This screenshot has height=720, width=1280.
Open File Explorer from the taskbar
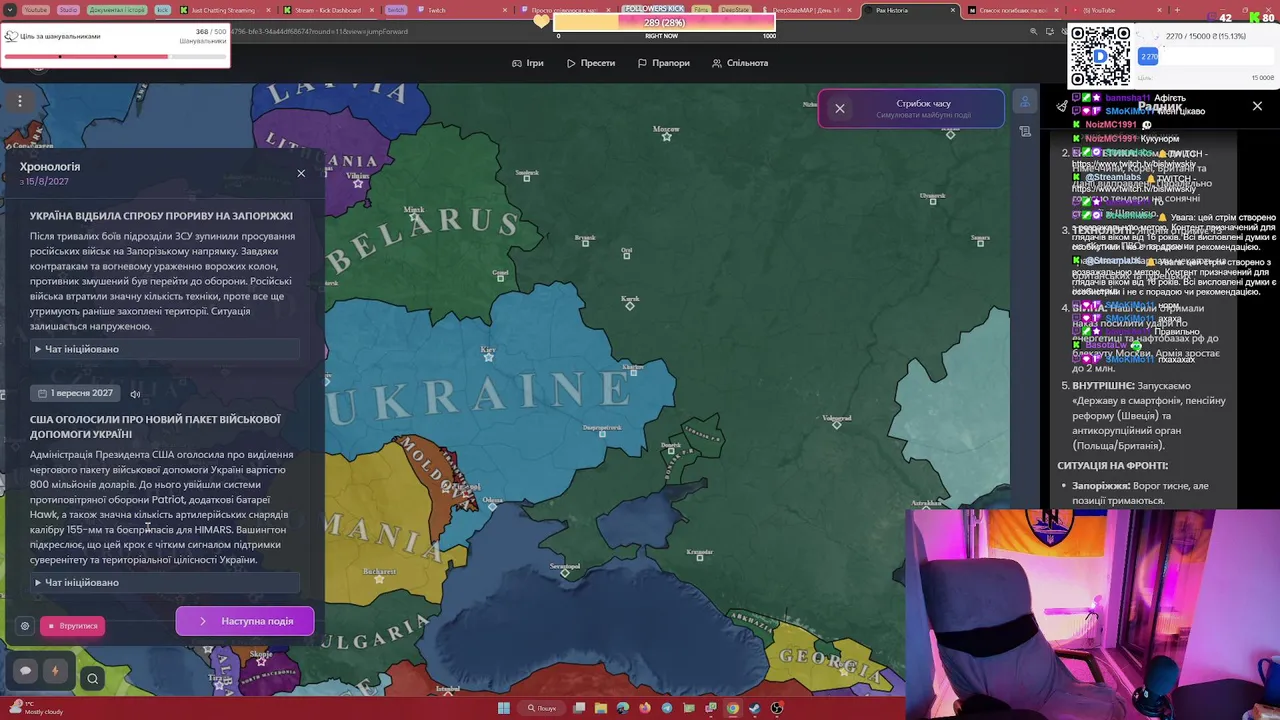[601, 708]
